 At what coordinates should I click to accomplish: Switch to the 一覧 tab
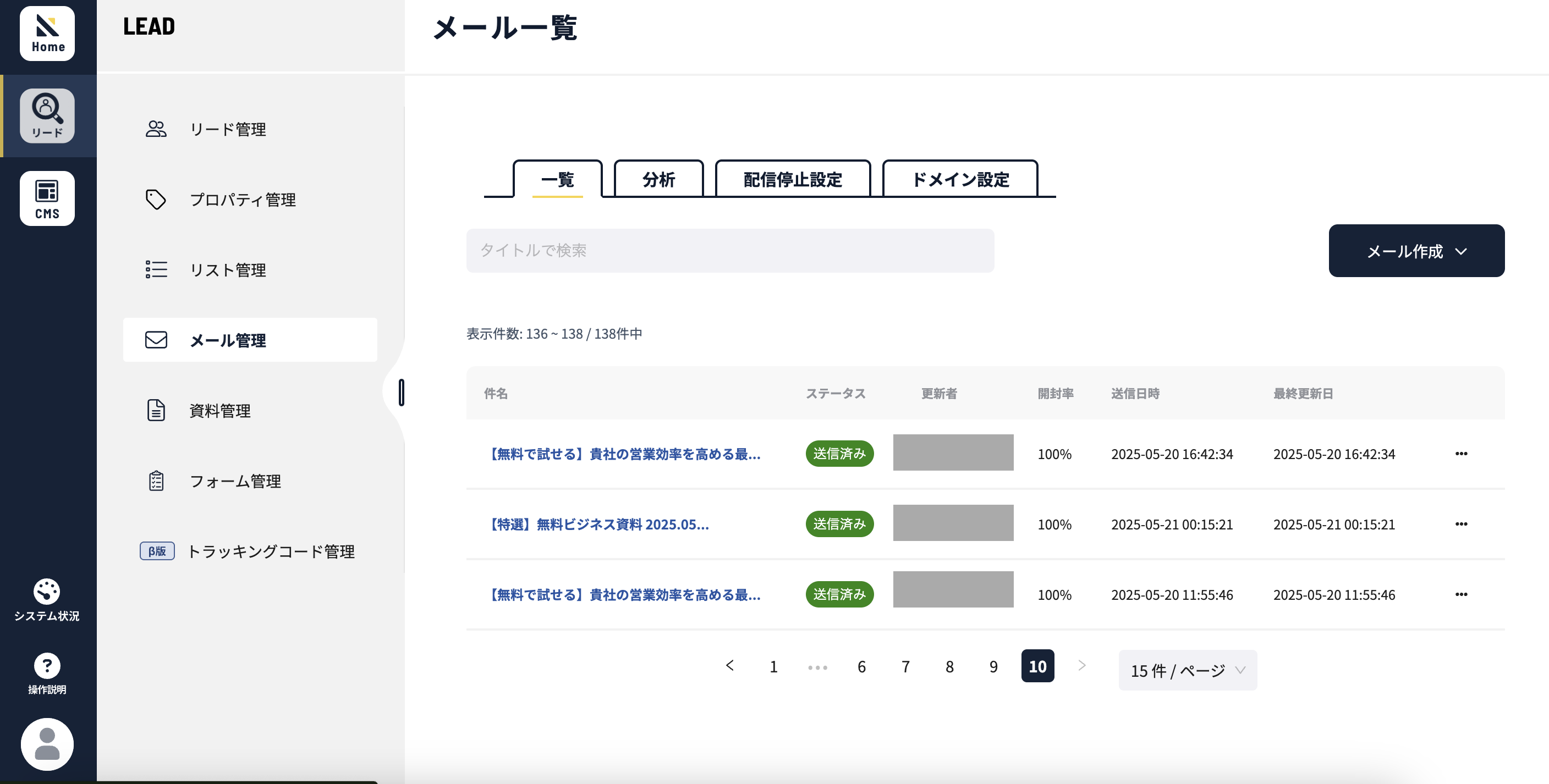[x=557, y=179]
